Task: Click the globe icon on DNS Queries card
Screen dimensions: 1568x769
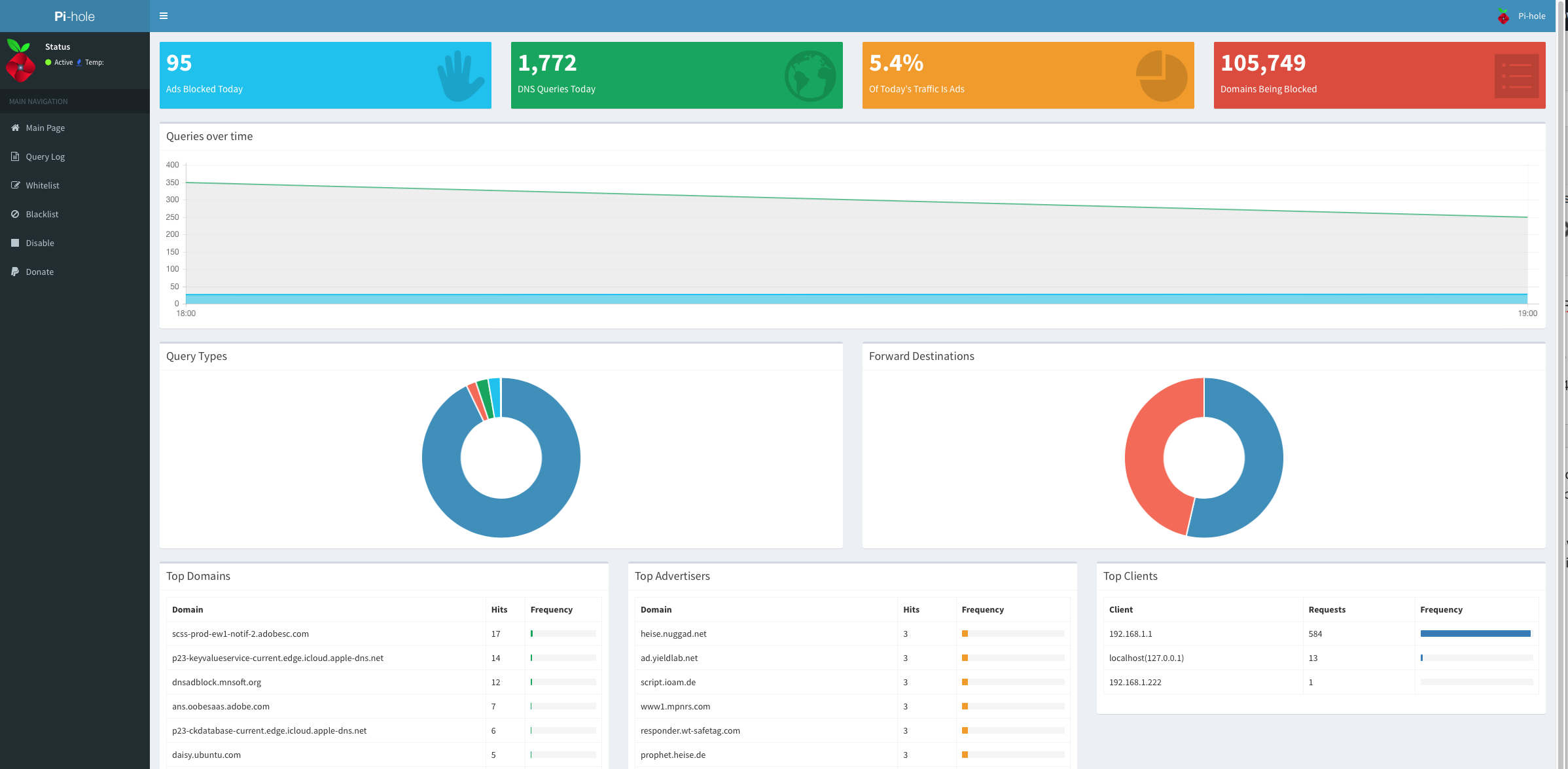Action: (810, 76)
